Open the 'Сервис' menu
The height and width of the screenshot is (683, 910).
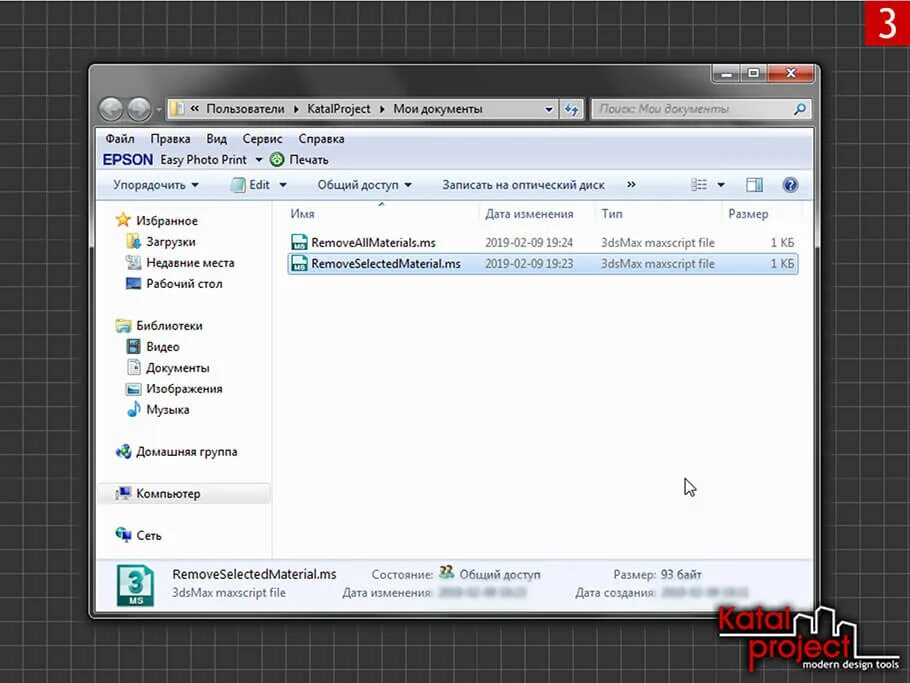coord(262,139)
